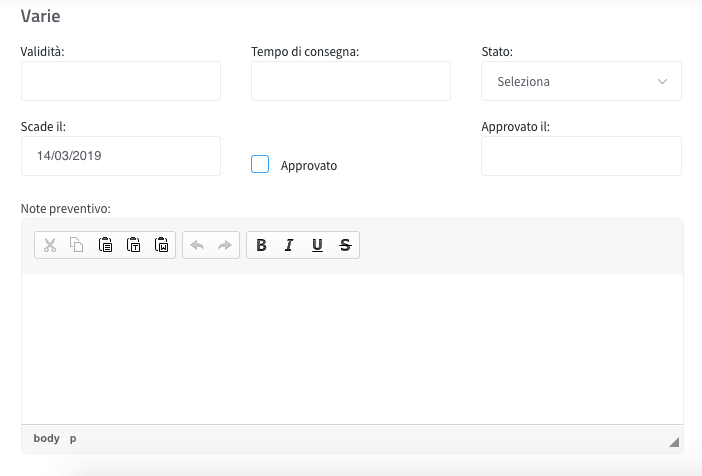702x476 pixels.
Task: Click the Undo arrow icon
Action: click(197, 245)
